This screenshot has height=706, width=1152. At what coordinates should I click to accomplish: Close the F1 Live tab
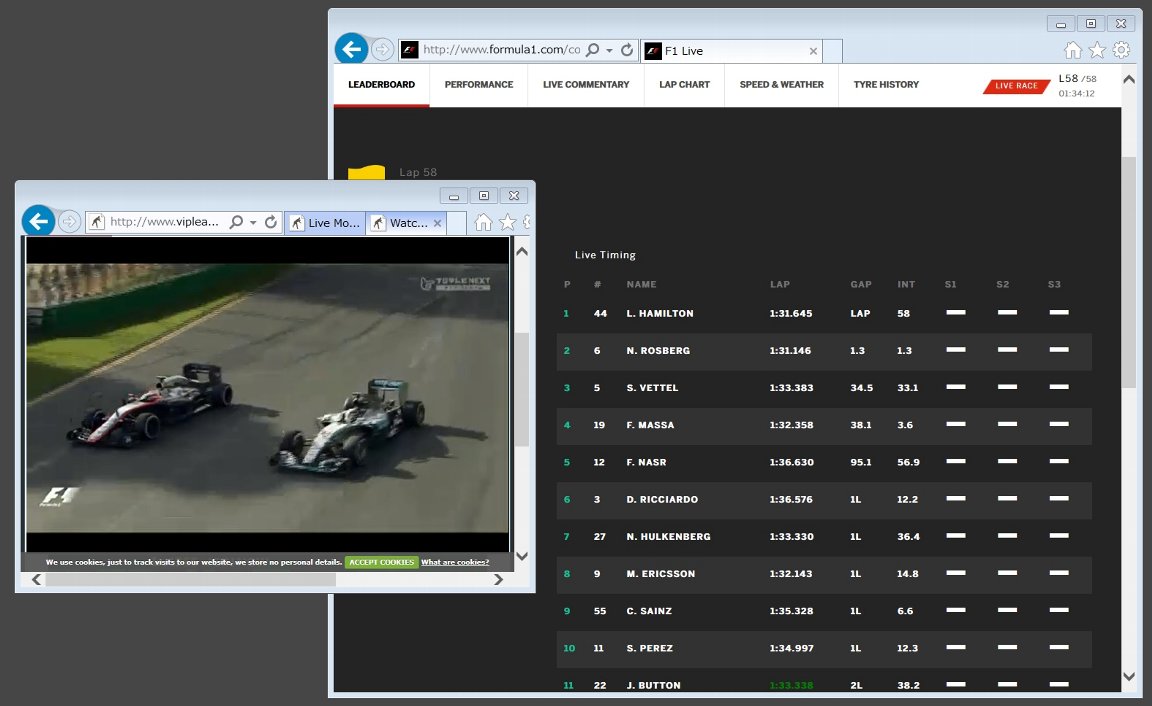tap(813, 51)
